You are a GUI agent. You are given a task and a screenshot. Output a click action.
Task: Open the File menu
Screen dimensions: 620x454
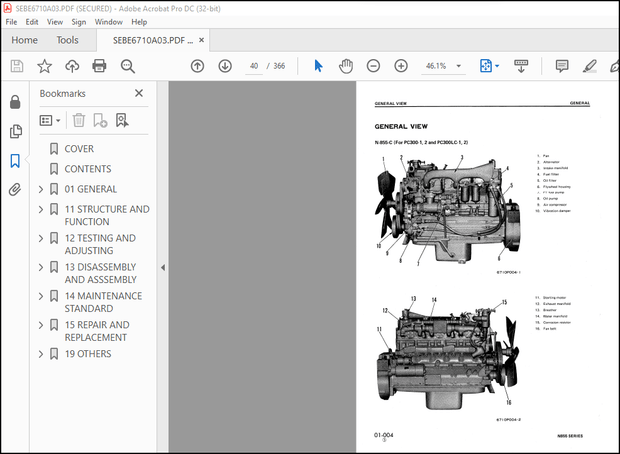click(11, 22)
